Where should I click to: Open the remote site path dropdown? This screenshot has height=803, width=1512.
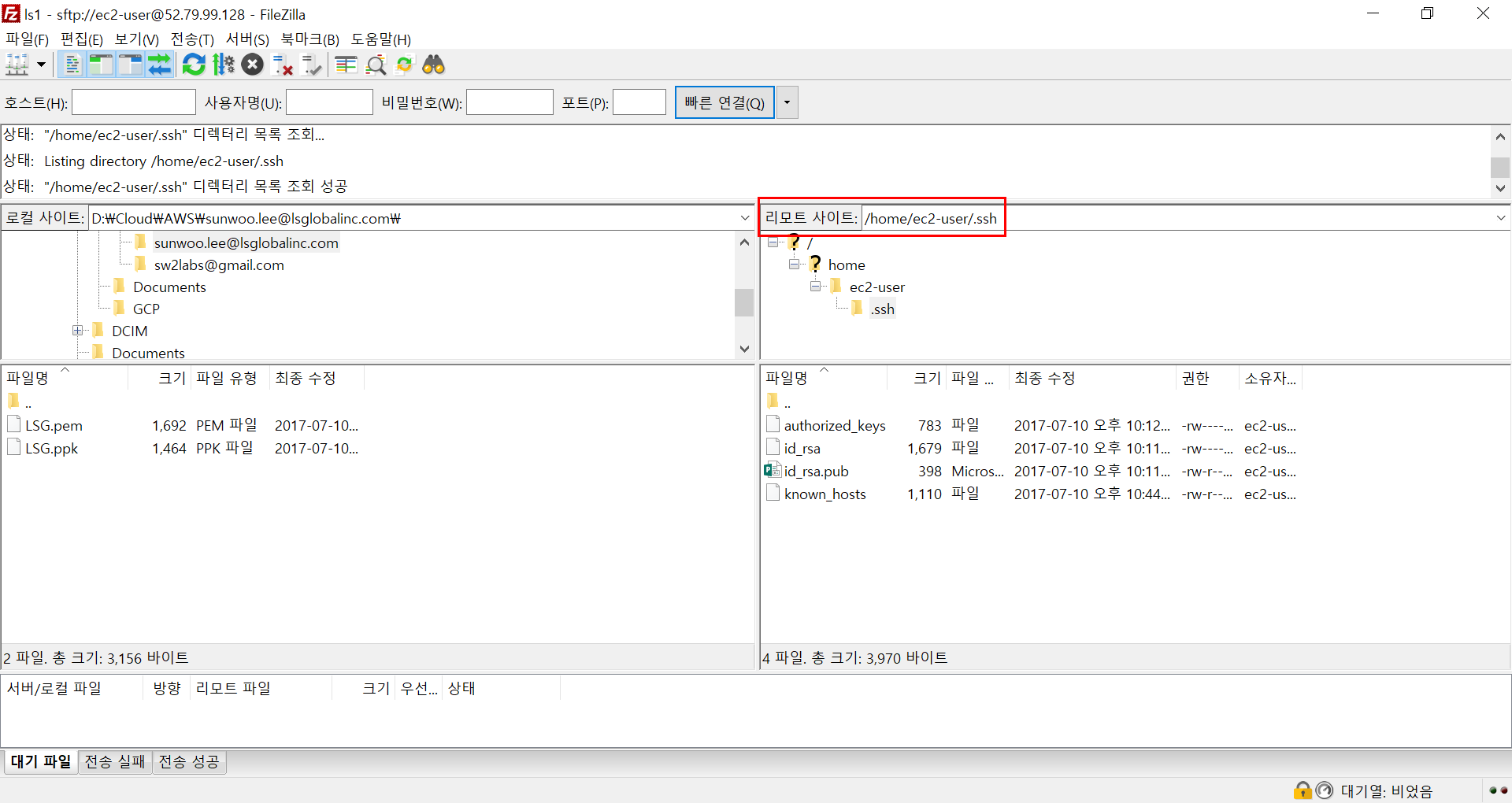[1501, 218]
